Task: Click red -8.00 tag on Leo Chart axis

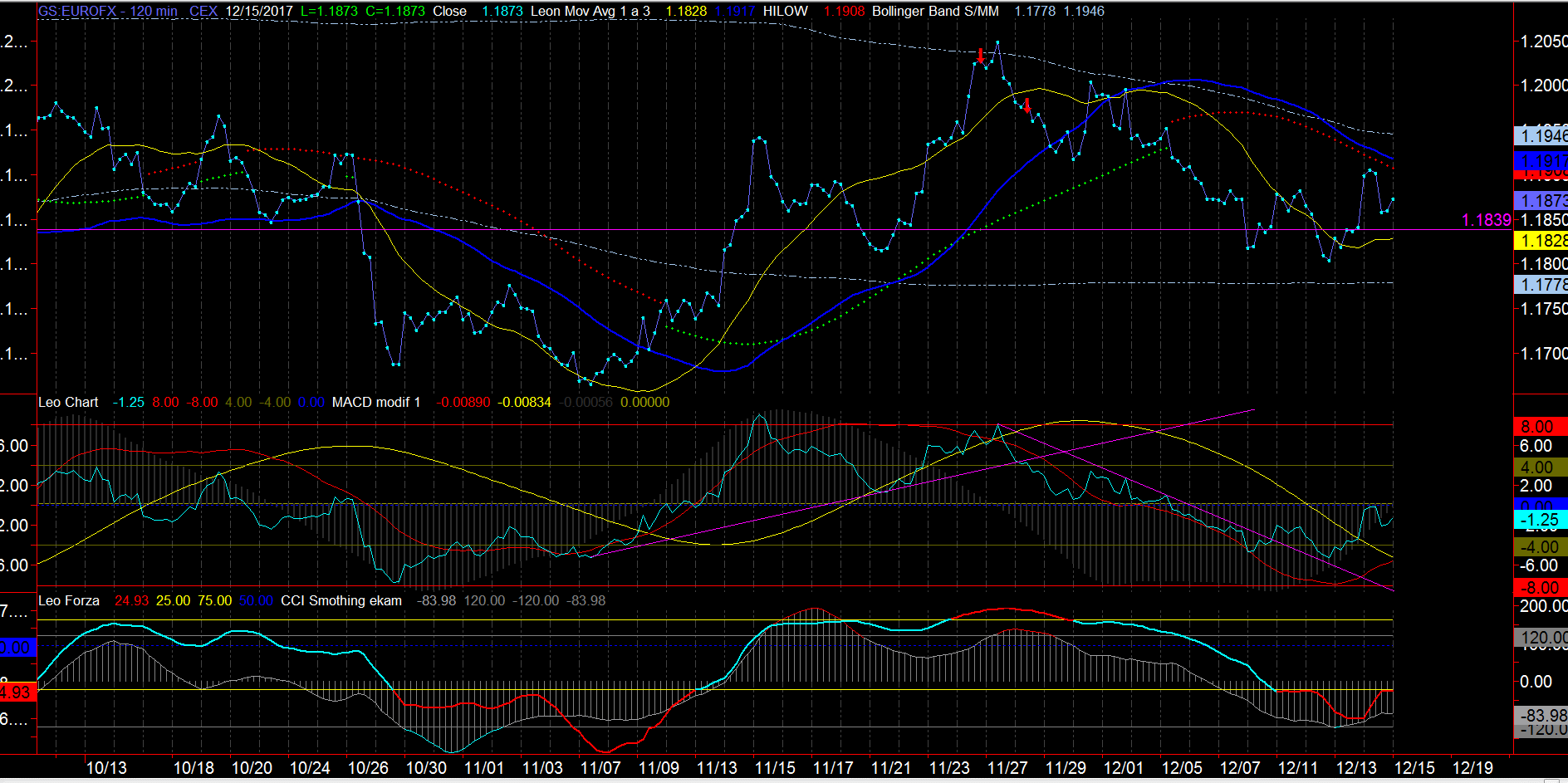Action: coord(1541,588)
